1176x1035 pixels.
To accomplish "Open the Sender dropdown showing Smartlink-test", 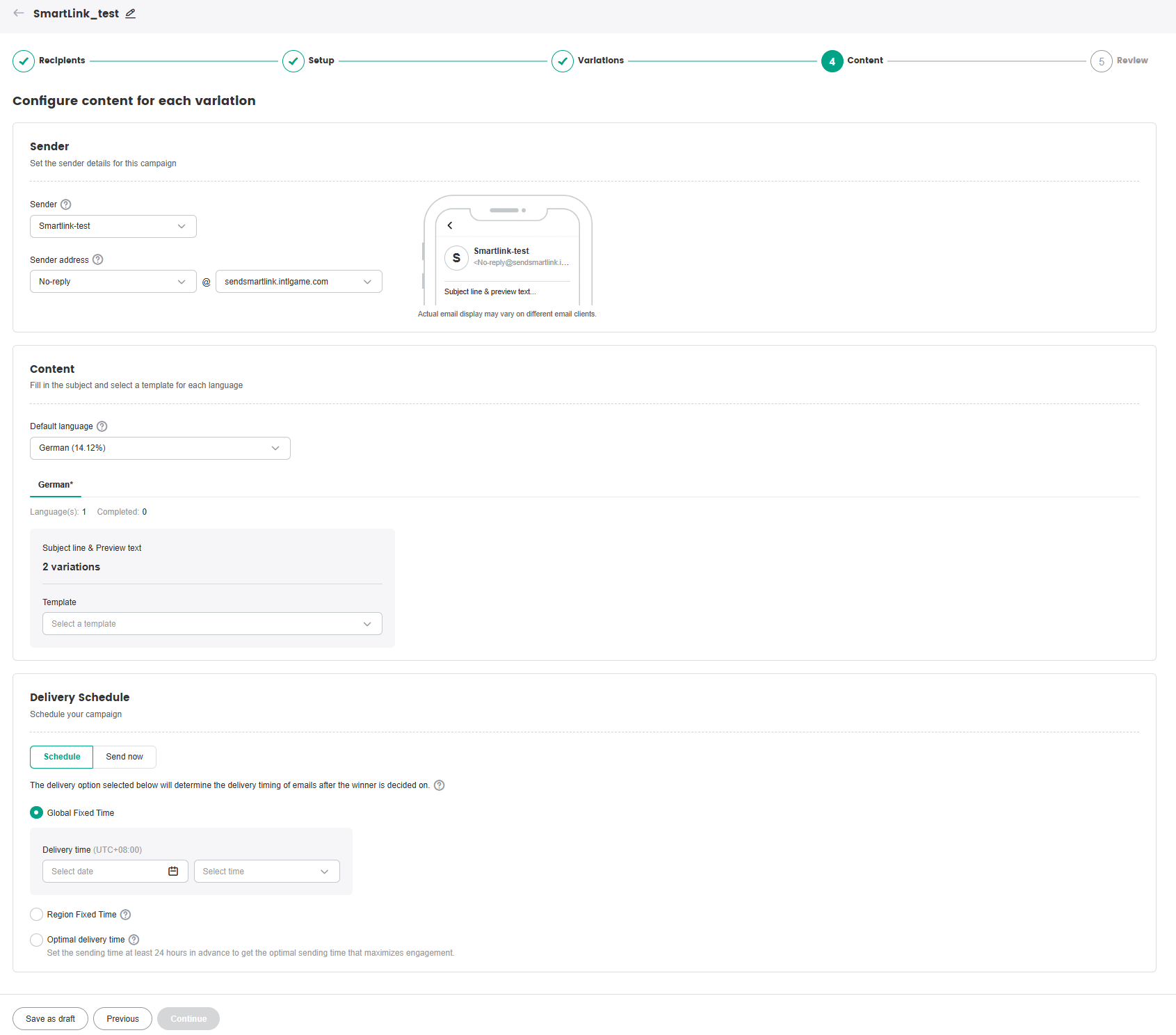I will (113, 226).
